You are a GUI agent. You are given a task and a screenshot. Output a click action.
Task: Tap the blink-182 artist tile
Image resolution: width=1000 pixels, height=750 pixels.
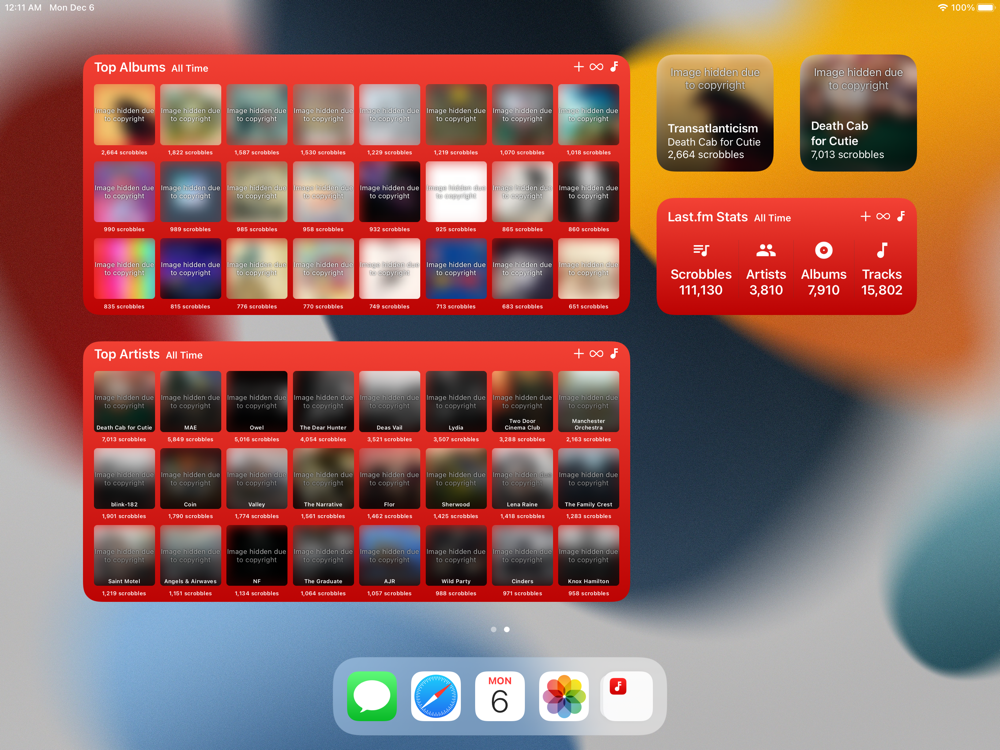click(124, 479)
